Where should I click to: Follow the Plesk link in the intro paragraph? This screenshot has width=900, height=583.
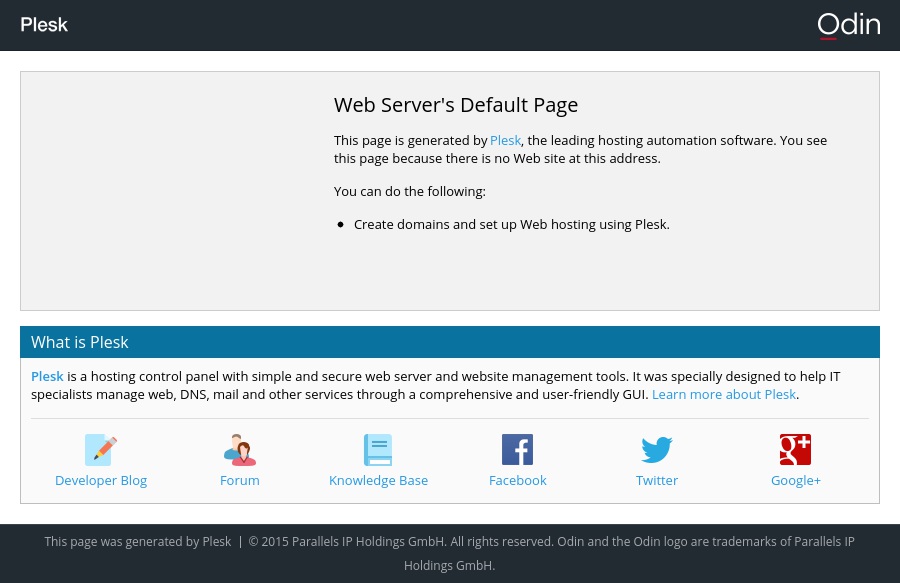coord(505,141)
